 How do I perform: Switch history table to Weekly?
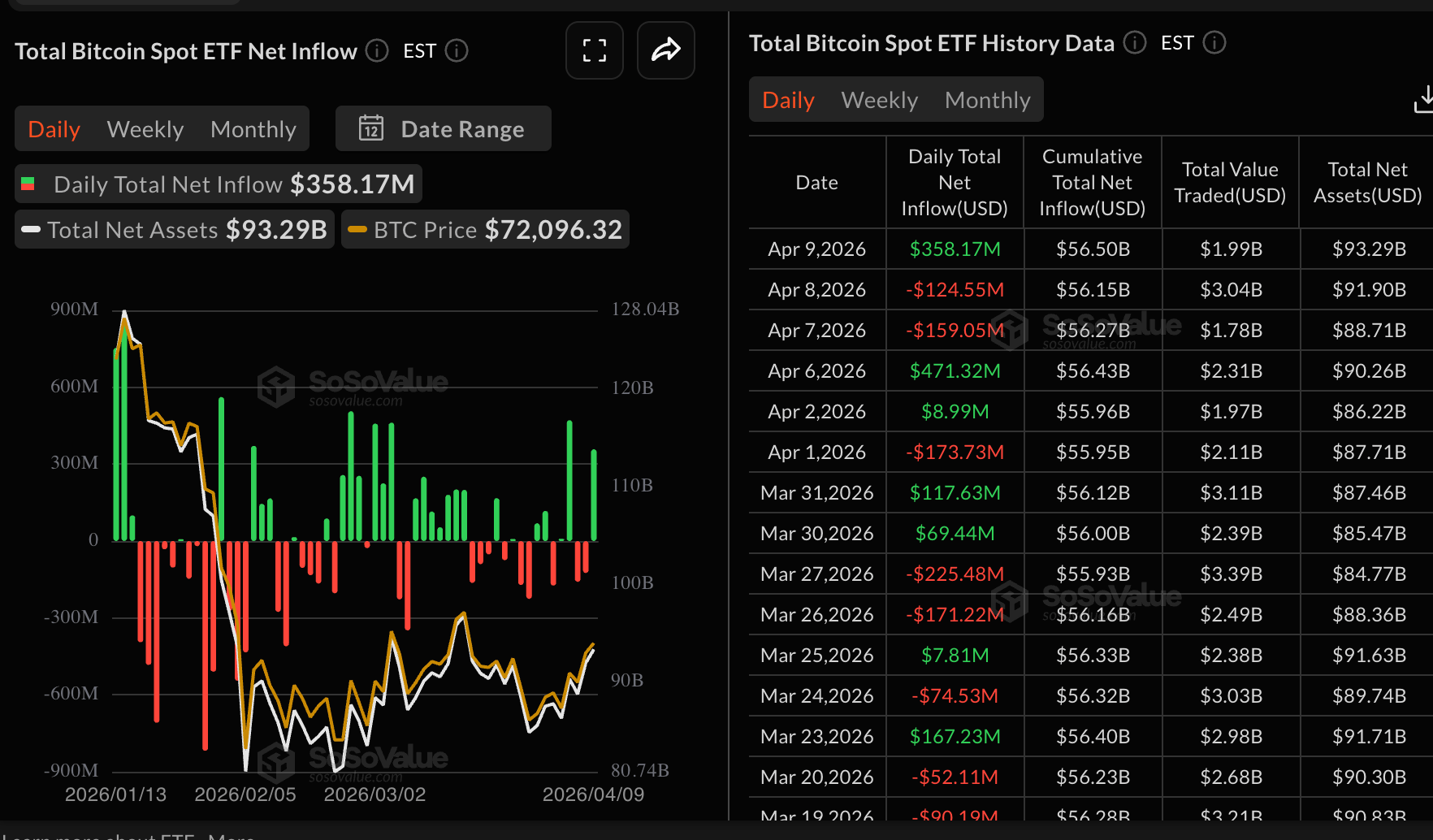tap(879, 100)
